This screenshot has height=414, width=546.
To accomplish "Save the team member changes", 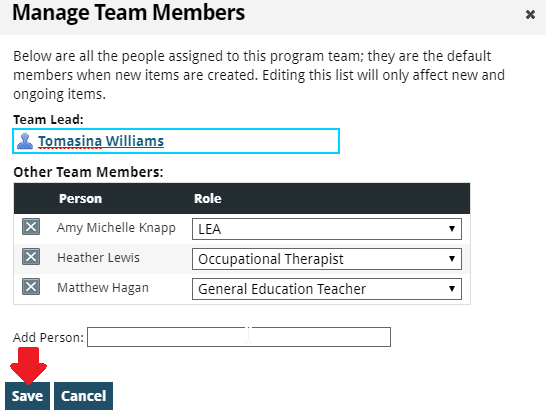I will pos(28,396).
